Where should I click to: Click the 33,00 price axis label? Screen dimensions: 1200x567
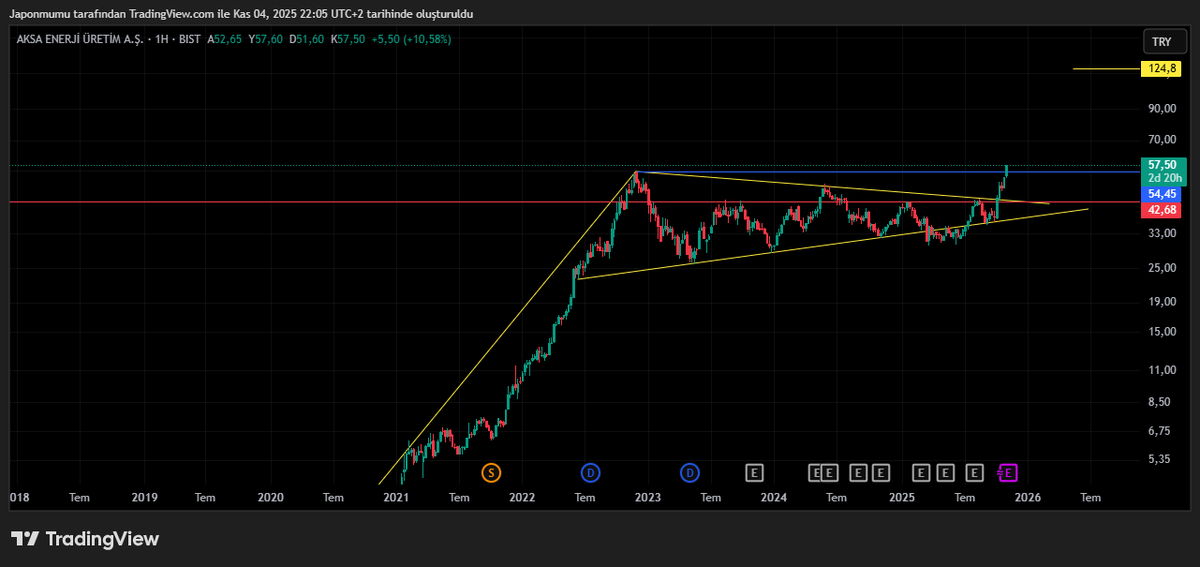point(1161,233)
